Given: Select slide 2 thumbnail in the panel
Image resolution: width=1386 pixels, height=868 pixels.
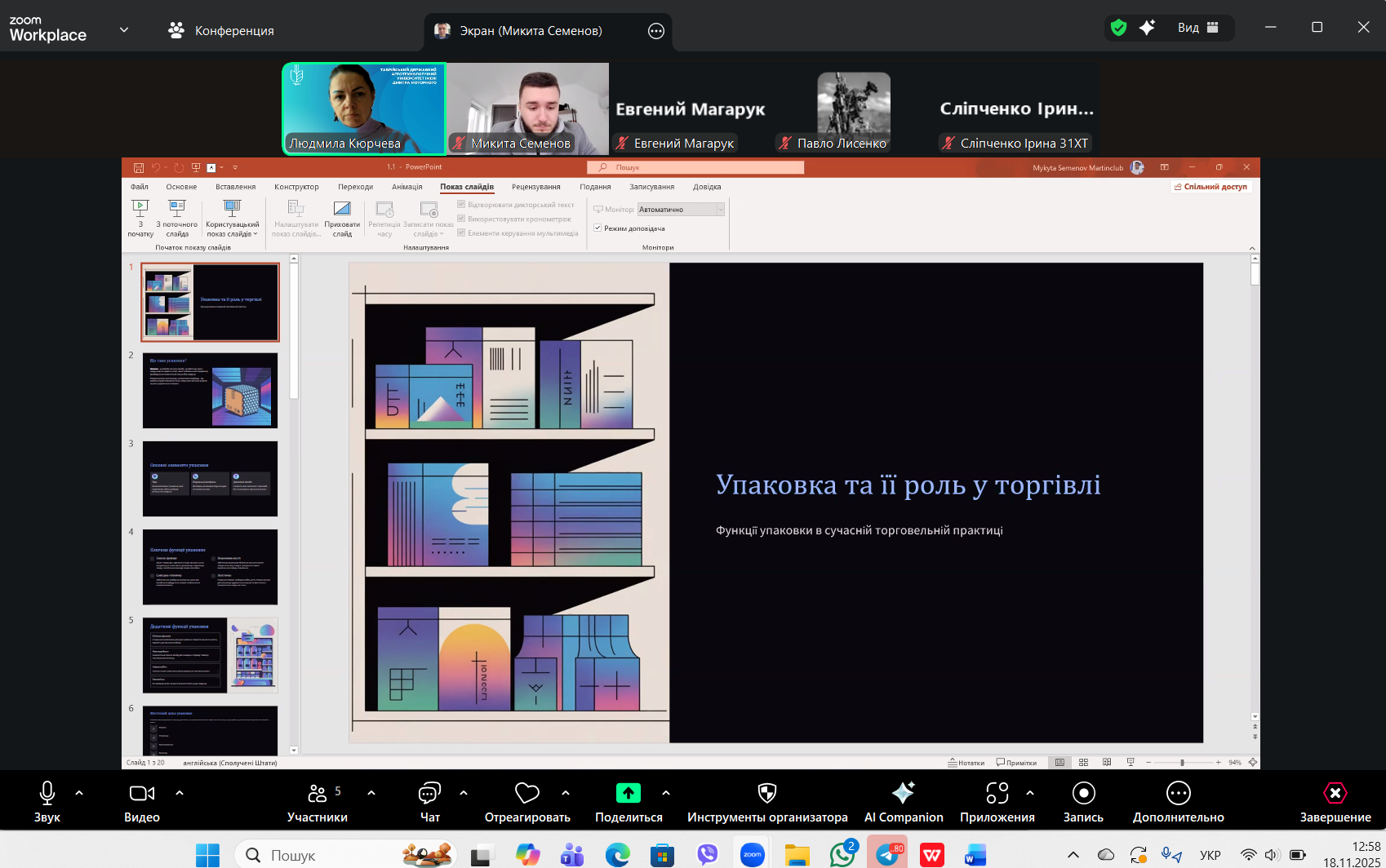Looking at the screenshot, I should click(x=210, y=391).
